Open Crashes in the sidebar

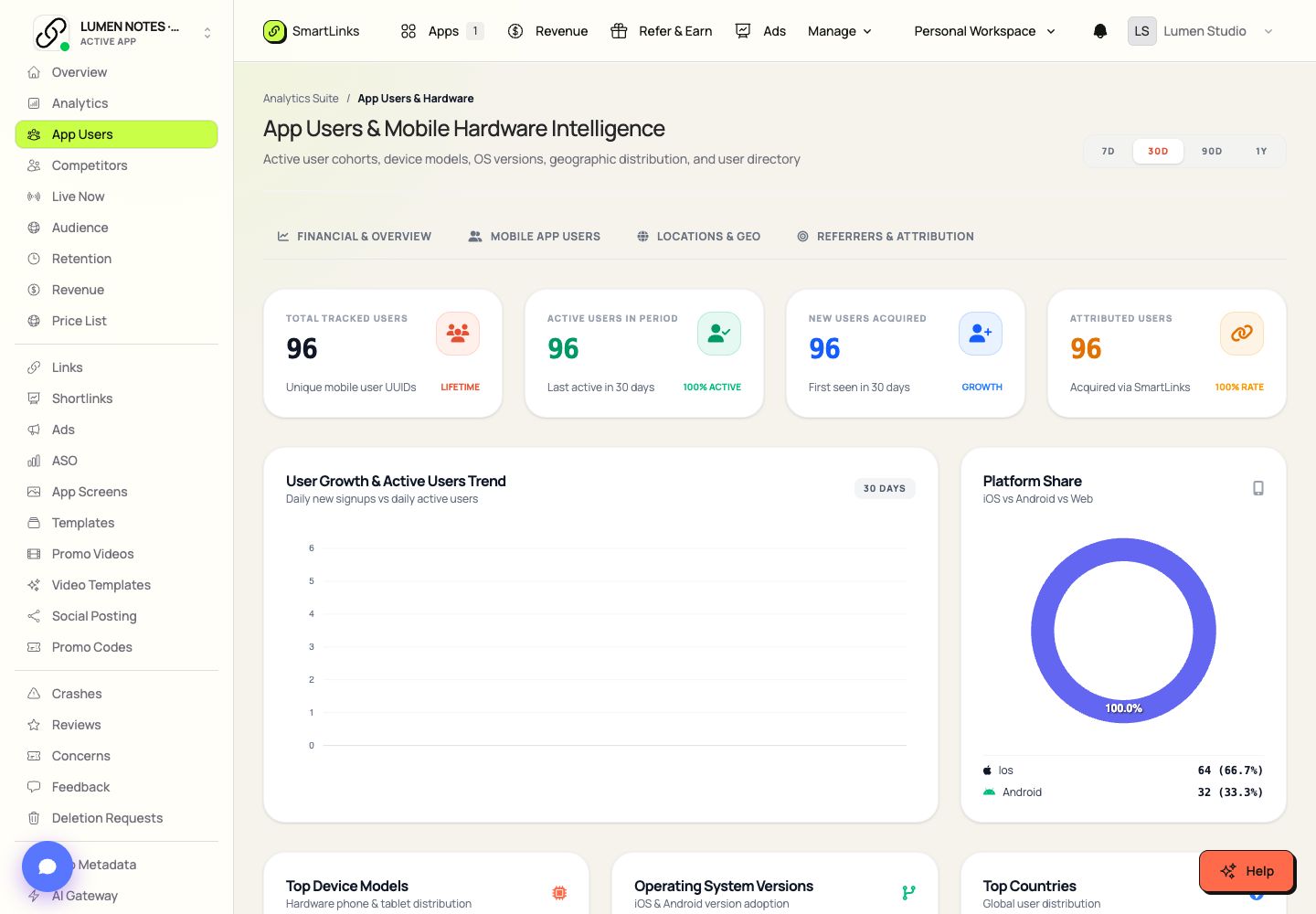point(117,694)
